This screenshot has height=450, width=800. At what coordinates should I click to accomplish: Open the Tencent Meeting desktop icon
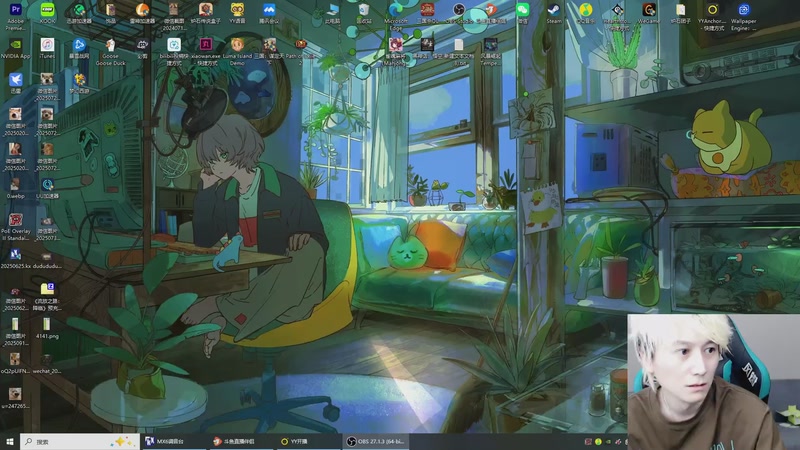coord(269,13)
